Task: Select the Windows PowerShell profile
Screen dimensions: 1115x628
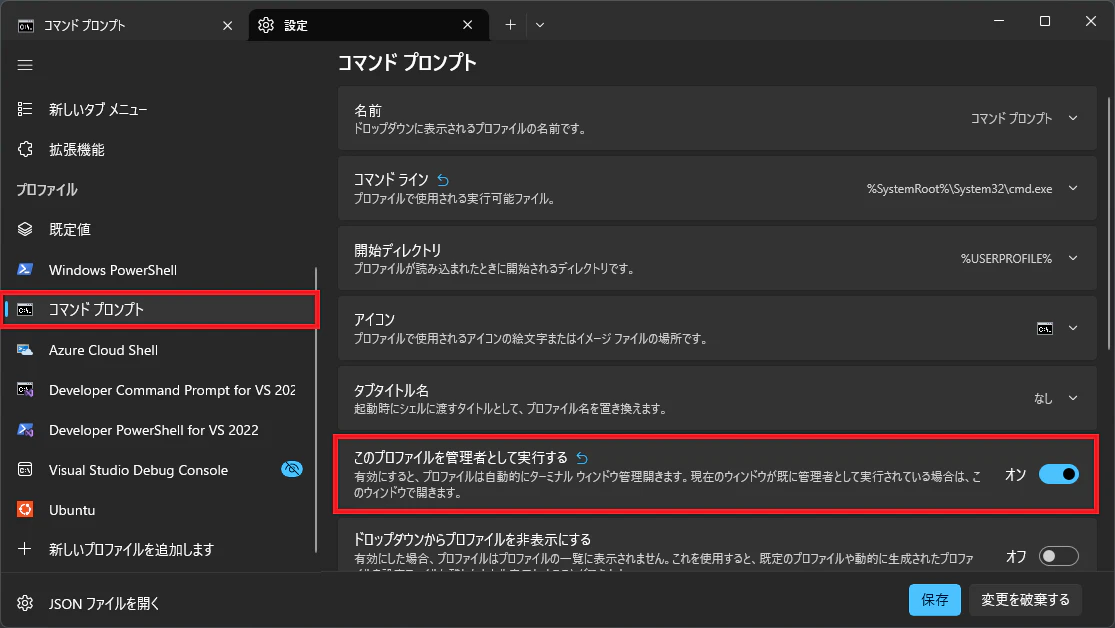Action: (x=159, y=270)
